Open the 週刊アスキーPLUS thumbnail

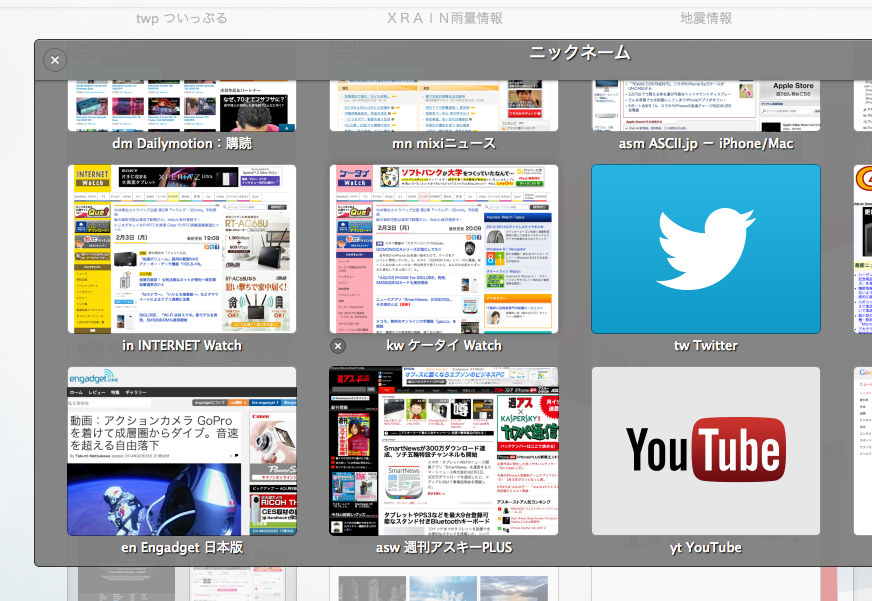[x=444, y=451]
